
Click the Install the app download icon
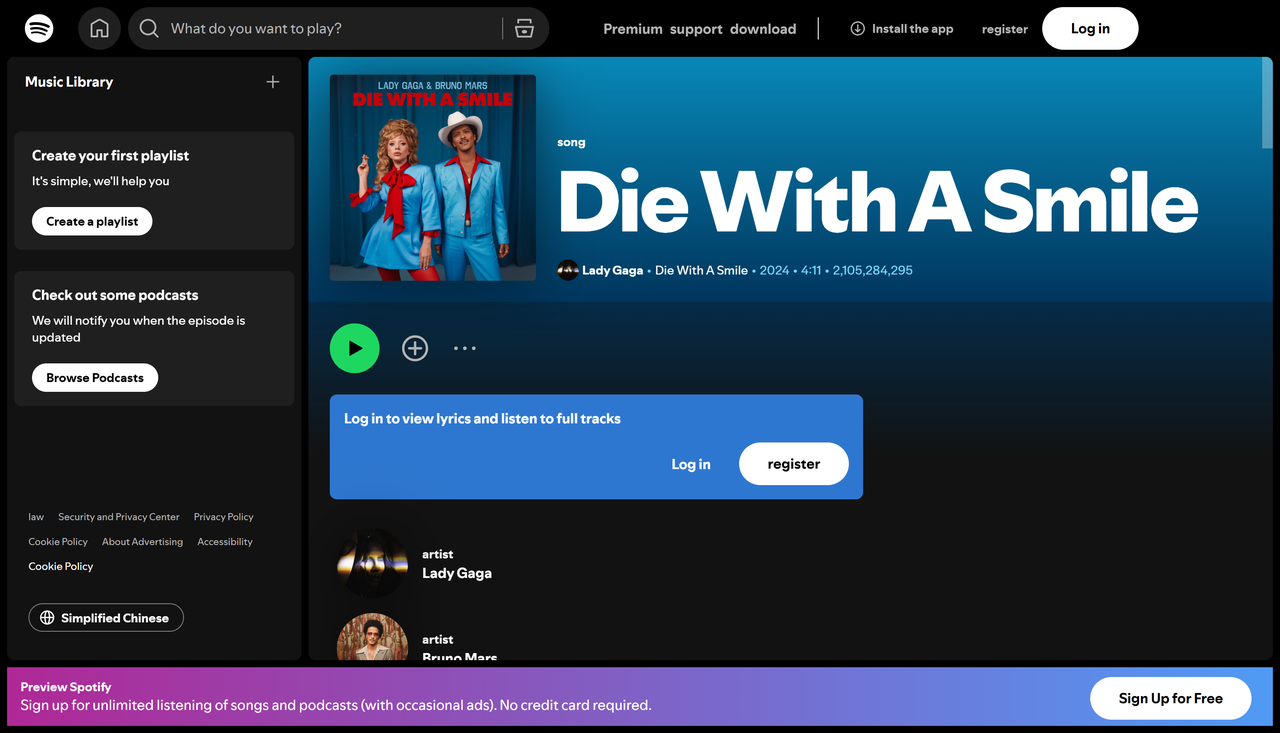click(x=858, y=29)
